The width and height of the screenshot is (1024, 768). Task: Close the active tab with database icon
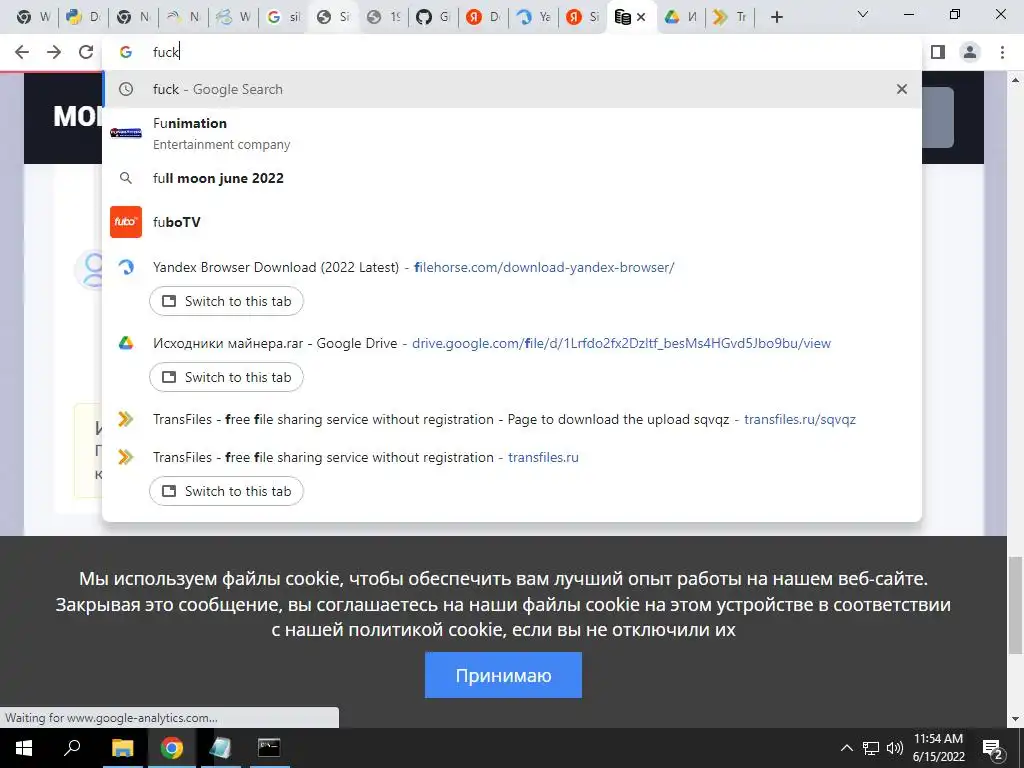641,18
